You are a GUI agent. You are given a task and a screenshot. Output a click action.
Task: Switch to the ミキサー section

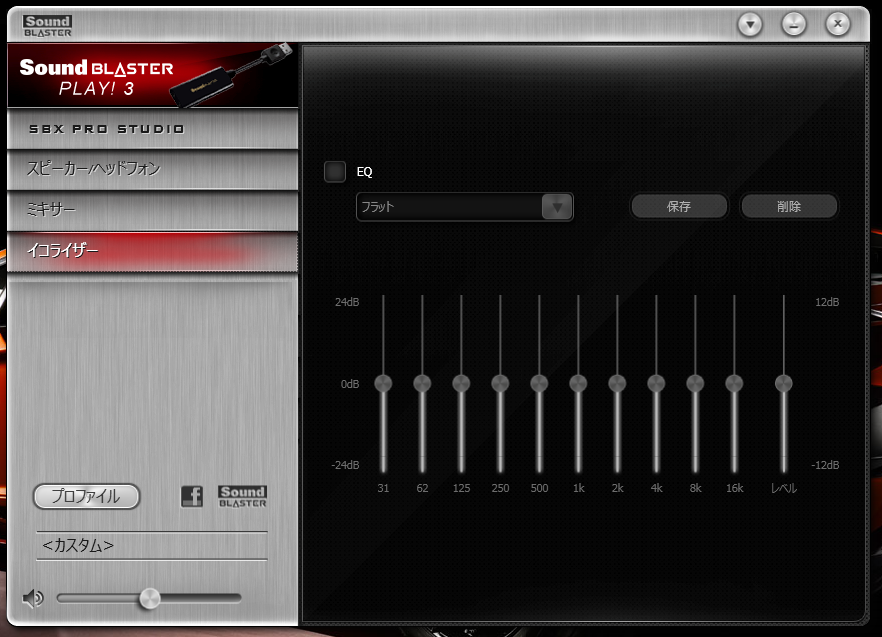(x=152, y=210)
